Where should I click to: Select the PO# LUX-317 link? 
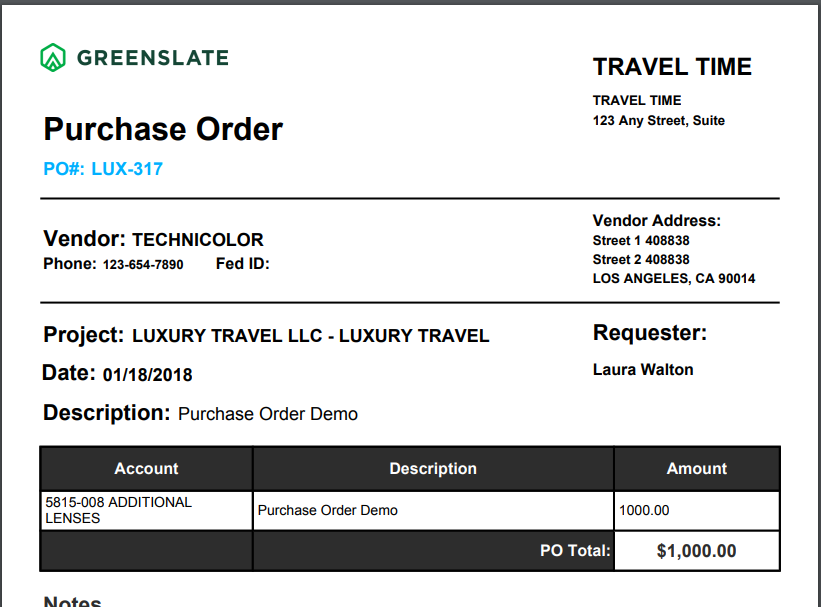point(103,169)
